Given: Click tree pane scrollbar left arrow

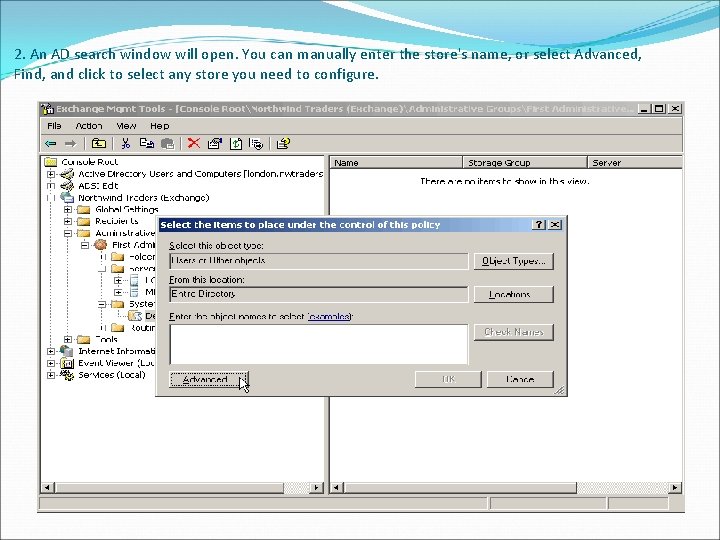Looking at the screenshot, I should [47, 487].
